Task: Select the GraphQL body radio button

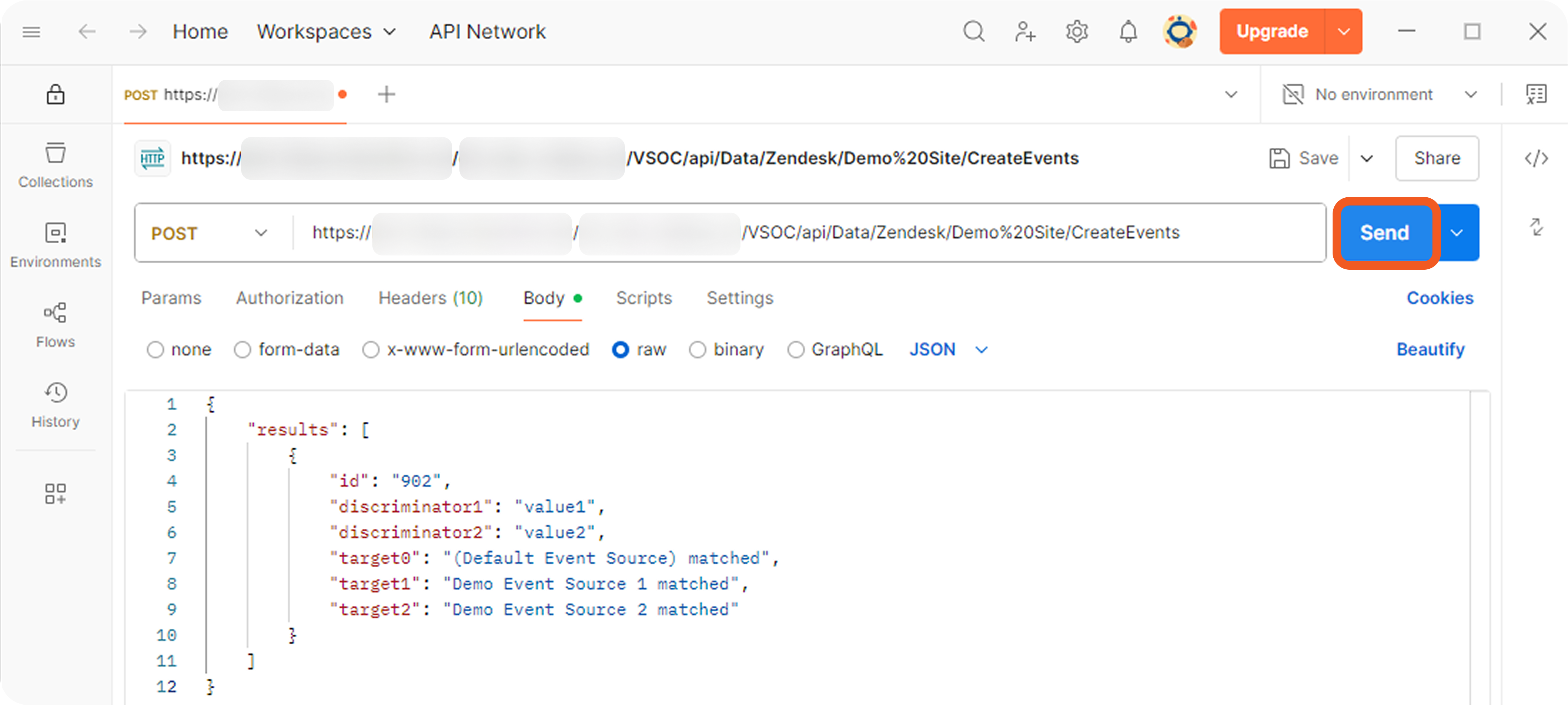Action: coord(795,349)
